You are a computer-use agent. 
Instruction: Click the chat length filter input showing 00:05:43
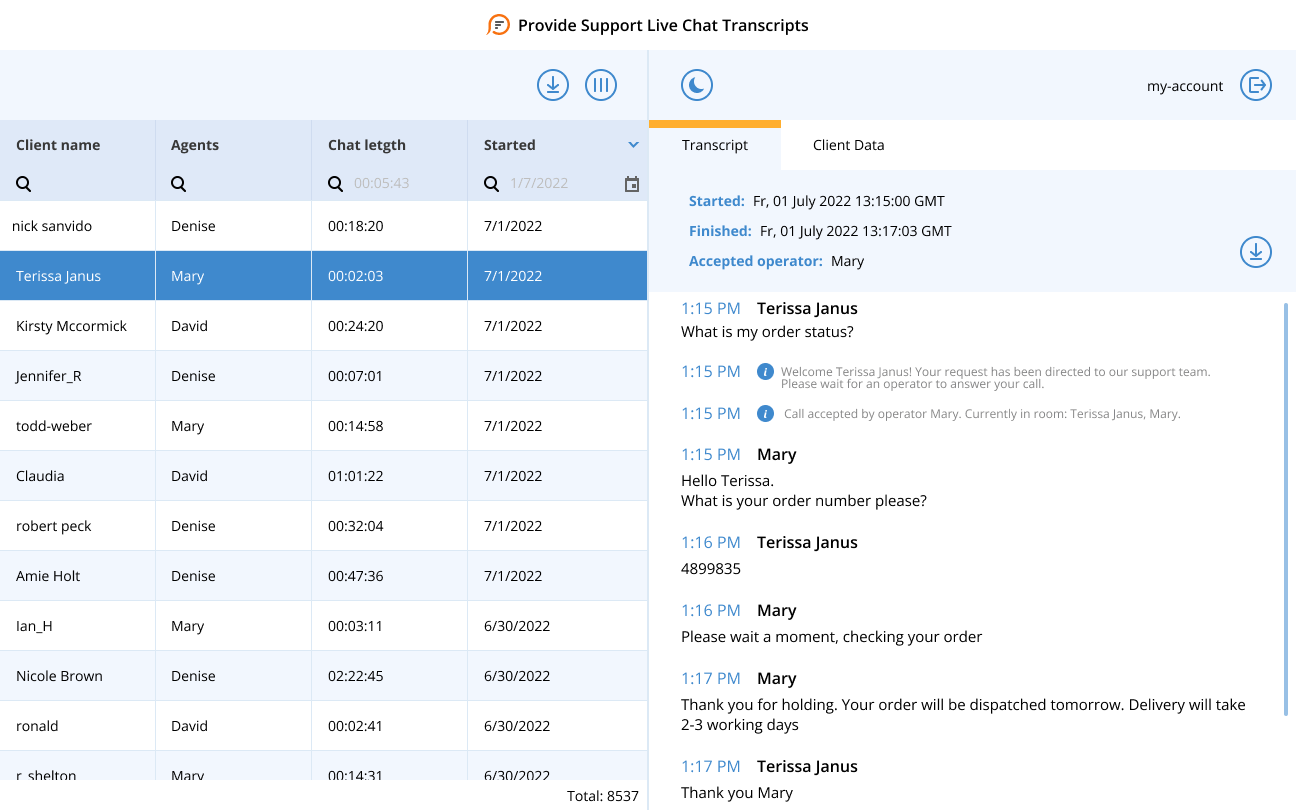[x=380, y=184]
